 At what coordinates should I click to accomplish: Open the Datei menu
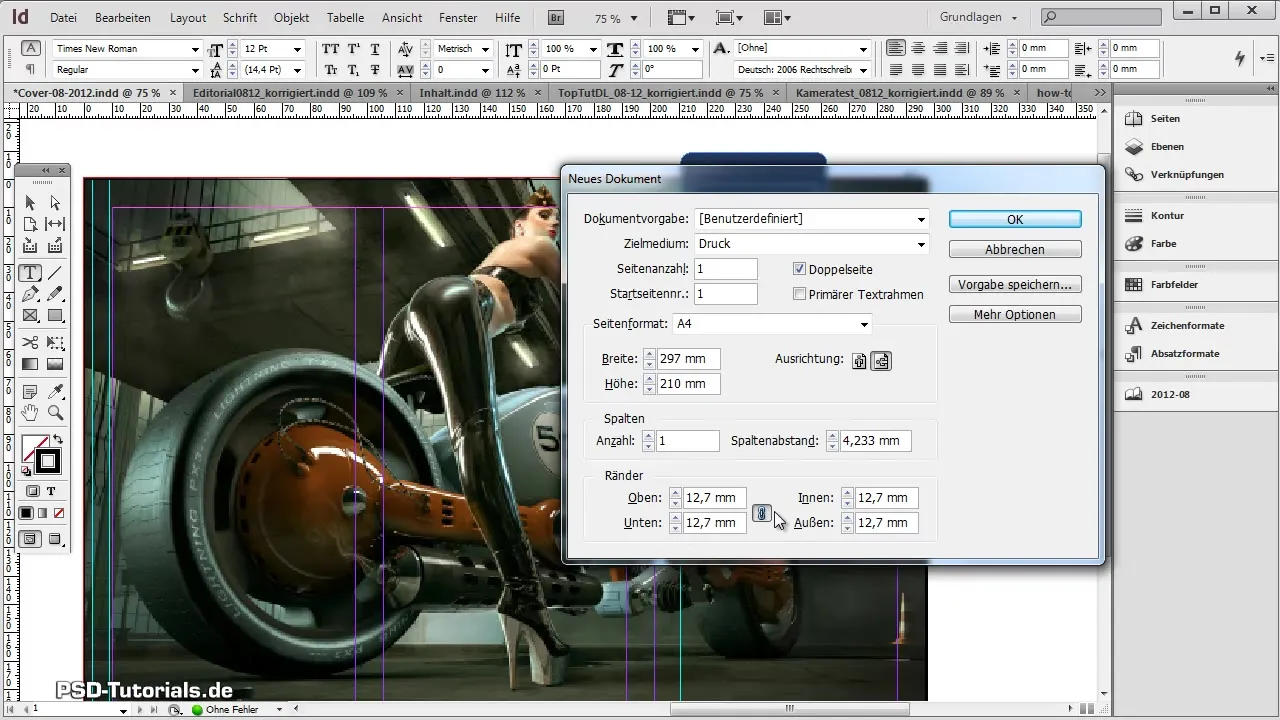click(x=63, y=18)
